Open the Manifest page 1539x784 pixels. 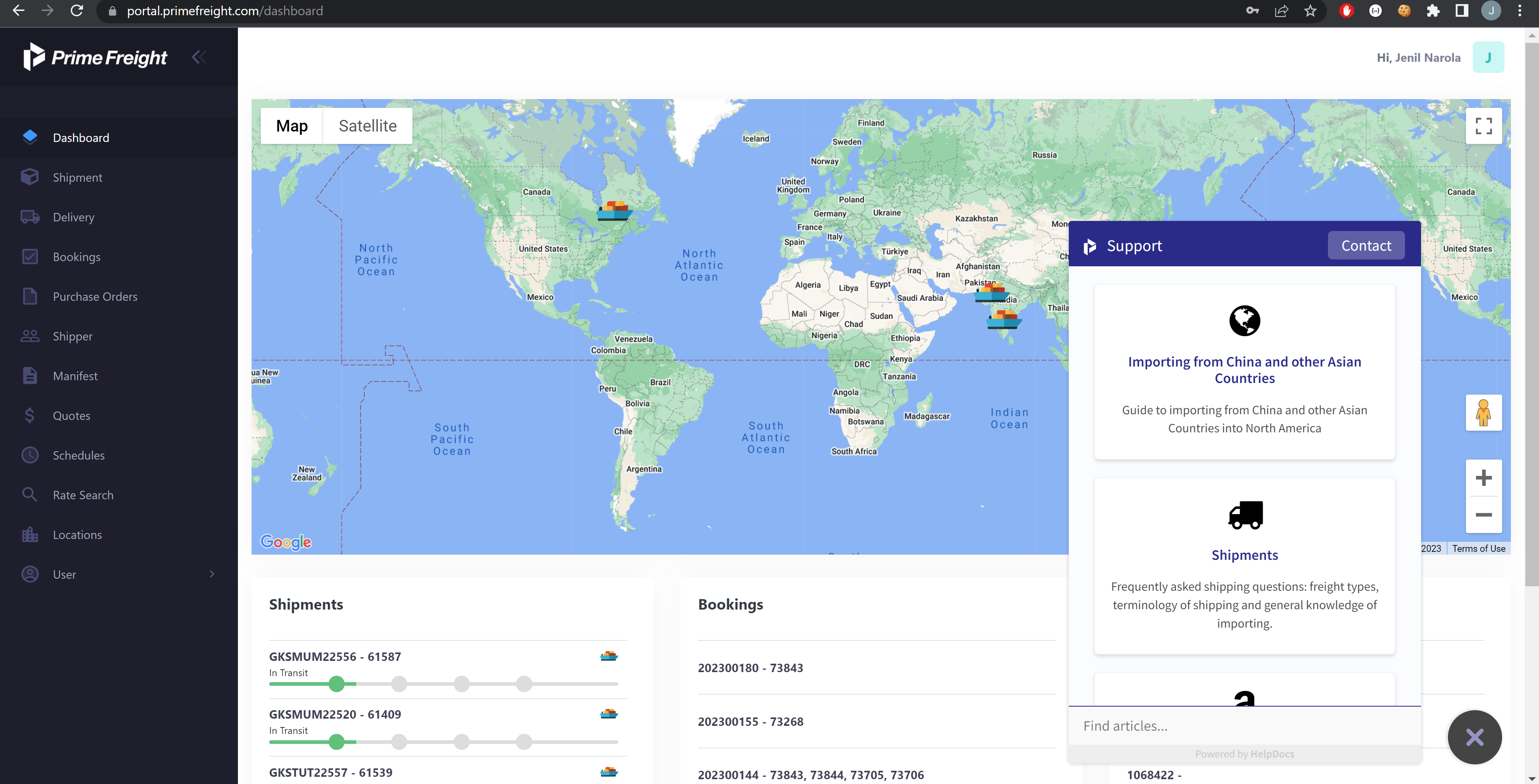(75, 376)
